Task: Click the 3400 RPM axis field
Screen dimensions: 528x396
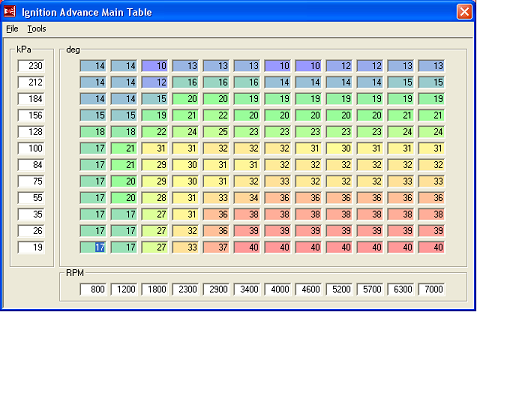Action: [x=247, y=289]
